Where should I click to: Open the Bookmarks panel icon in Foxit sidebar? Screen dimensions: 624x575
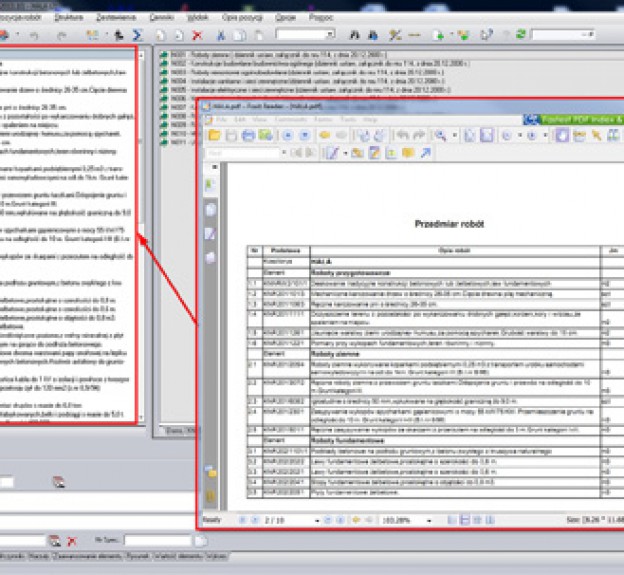[210, 185]
